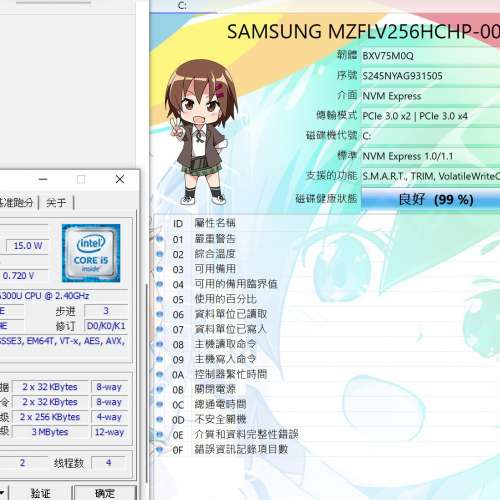Click the serial number field S245NYAG931505
Image resolution: width=500 pixels, height=500 pixels.
pyautogui.click(x=431, y=76)
